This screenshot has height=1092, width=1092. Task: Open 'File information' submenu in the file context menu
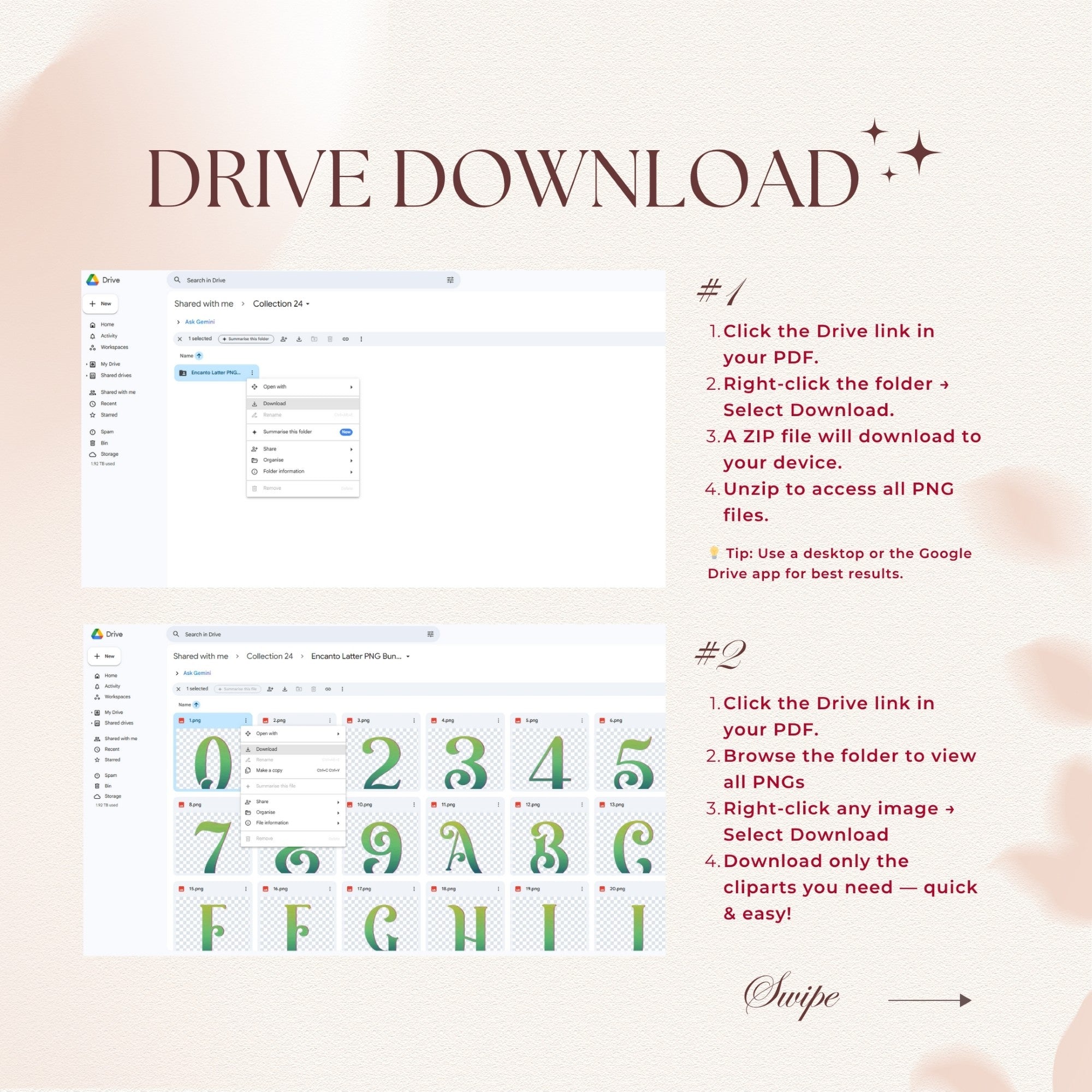(293, 823)
